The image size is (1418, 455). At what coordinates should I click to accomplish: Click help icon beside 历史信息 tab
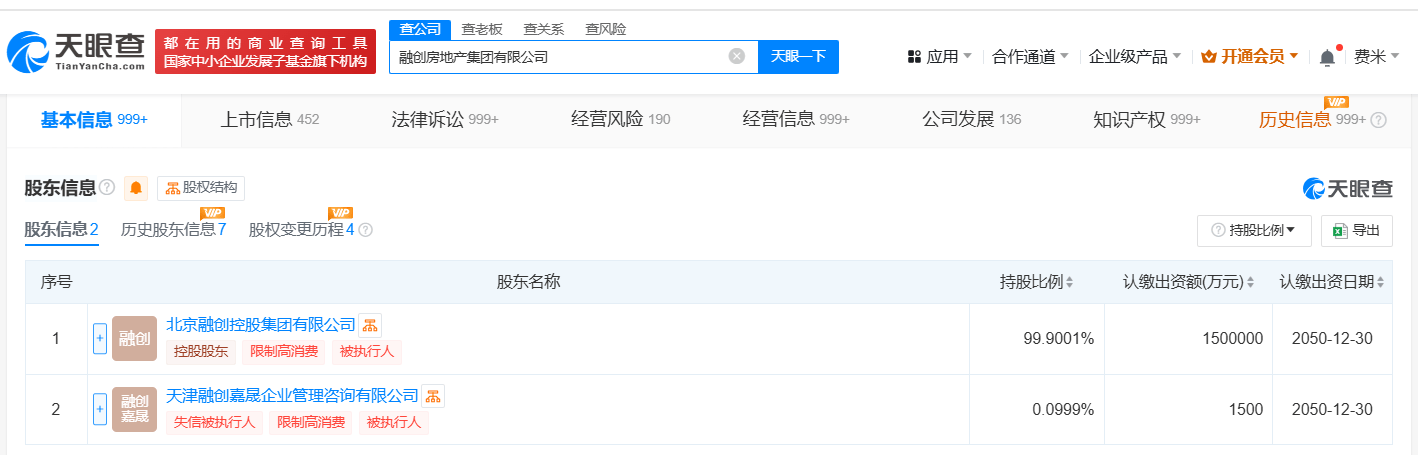tap(1378, 120)
